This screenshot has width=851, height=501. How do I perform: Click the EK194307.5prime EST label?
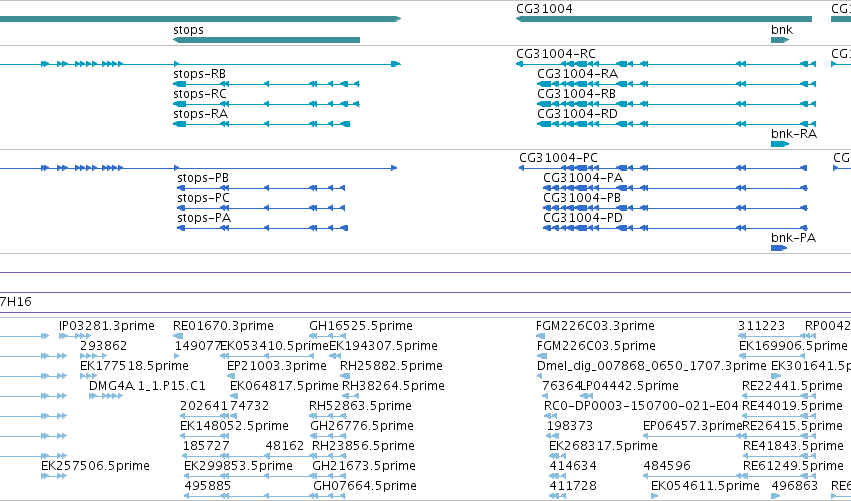coord(383,346)
